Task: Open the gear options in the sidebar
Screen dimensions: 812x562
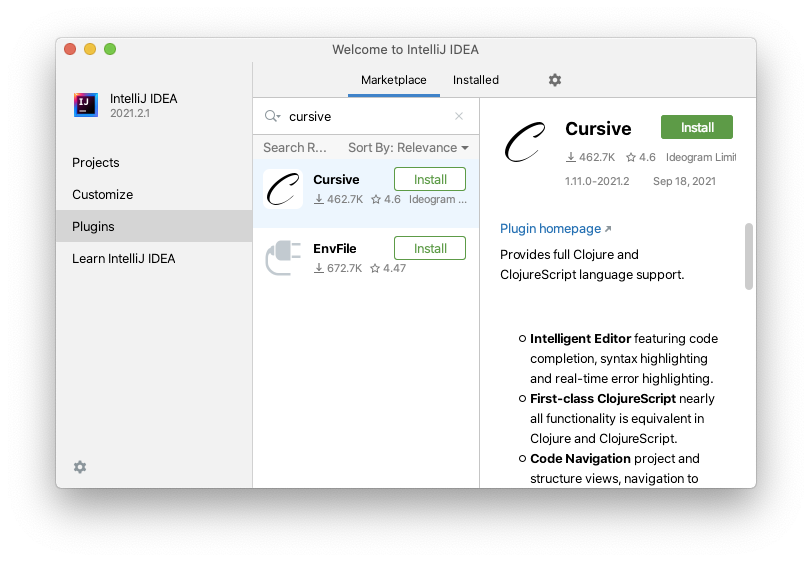Action: click(x=80, y=467)
